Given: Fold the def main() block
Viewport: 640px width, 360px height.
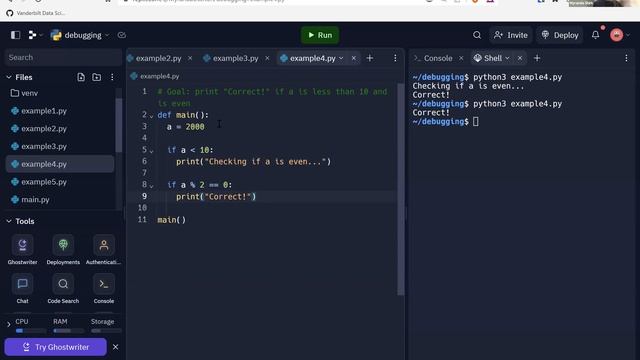Looking at the screenshot, I should (151, 116).
